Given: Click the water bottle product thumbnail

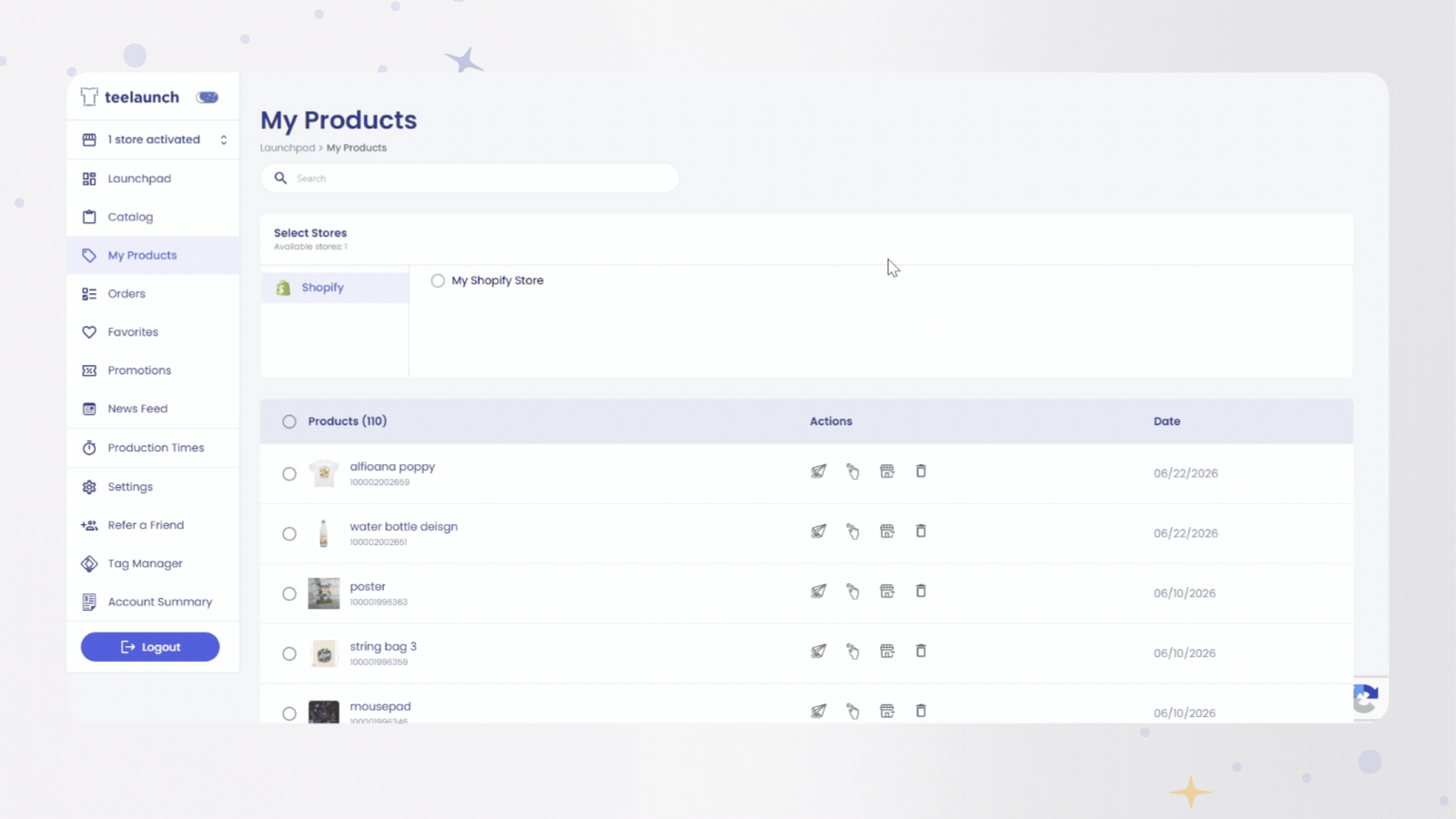Looking at the screenshot, I should click(324, 533).
